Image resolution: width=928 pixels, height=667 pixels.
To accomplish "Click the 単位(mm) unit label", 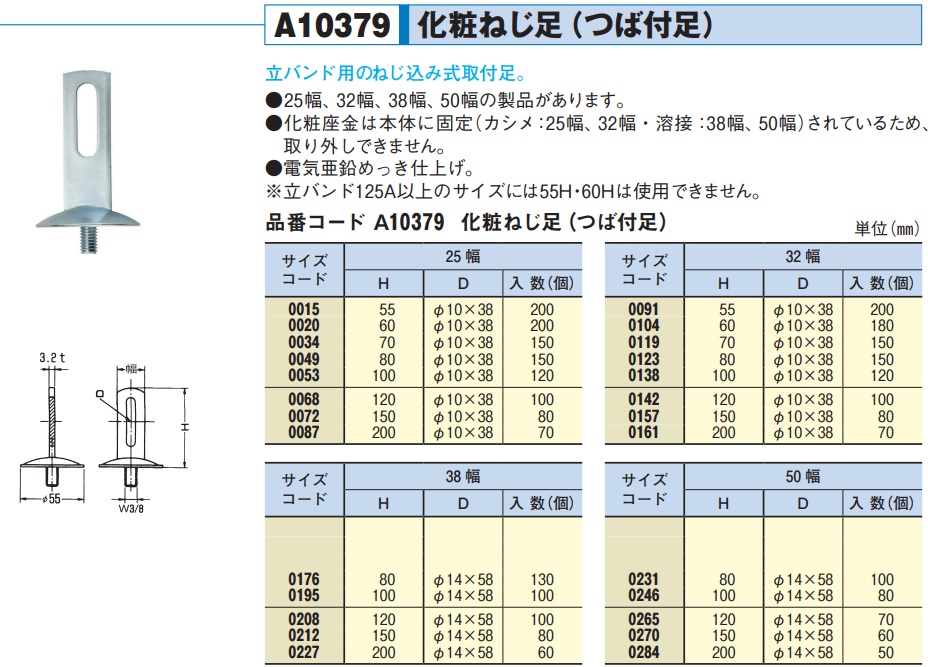I will click(x=886, y=228).
